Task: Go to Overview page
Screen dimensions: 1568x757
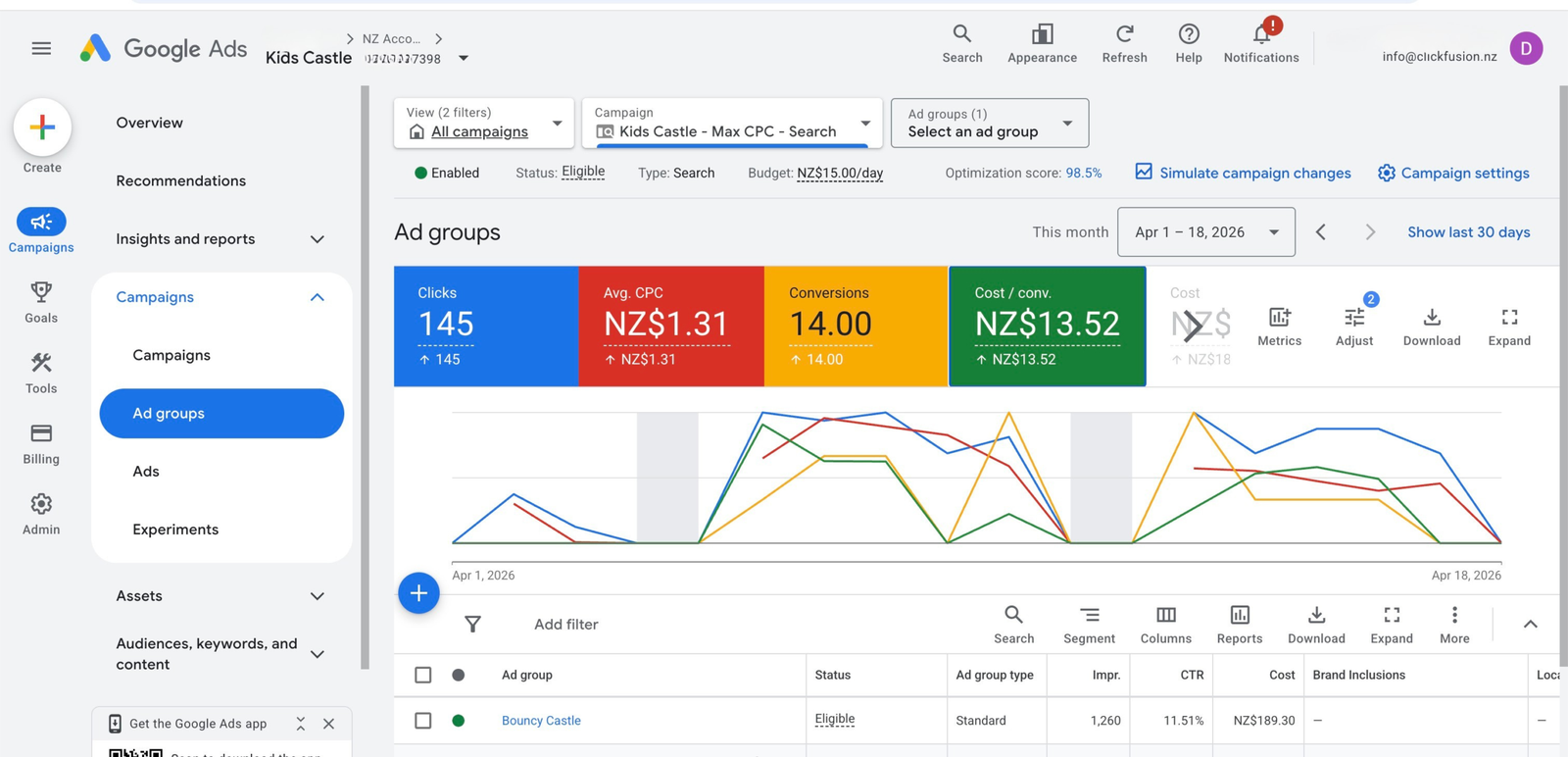Action: pyautogui.click(x=149, y=123)
